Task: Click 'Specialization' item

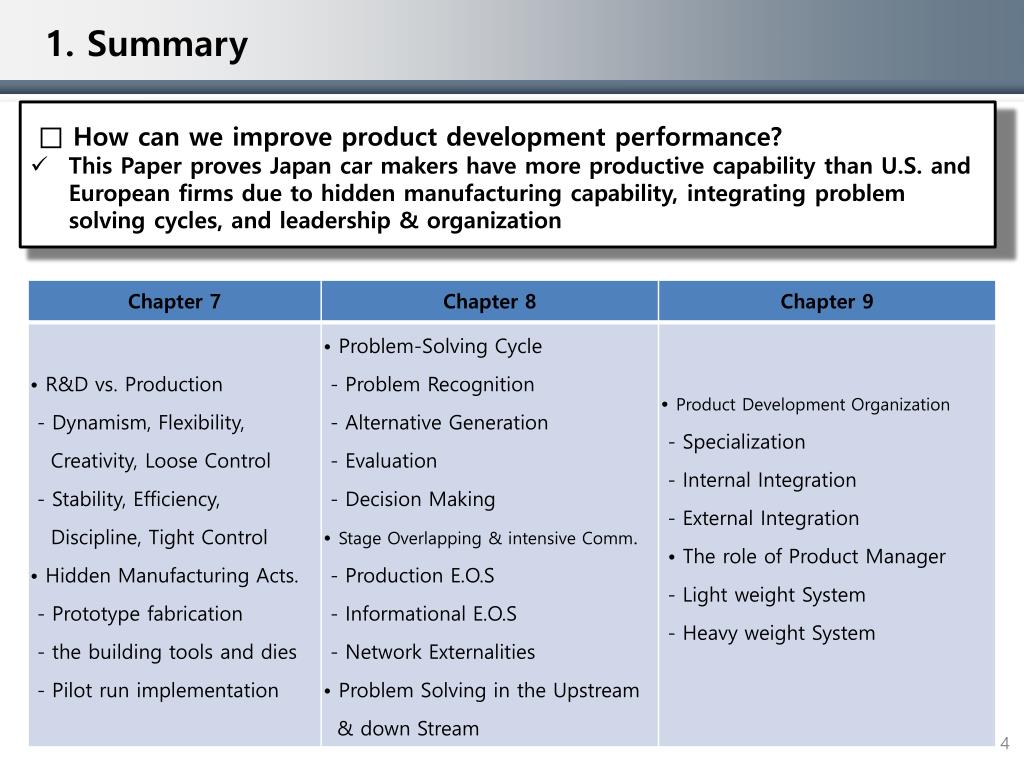Action: pos(744,441)
